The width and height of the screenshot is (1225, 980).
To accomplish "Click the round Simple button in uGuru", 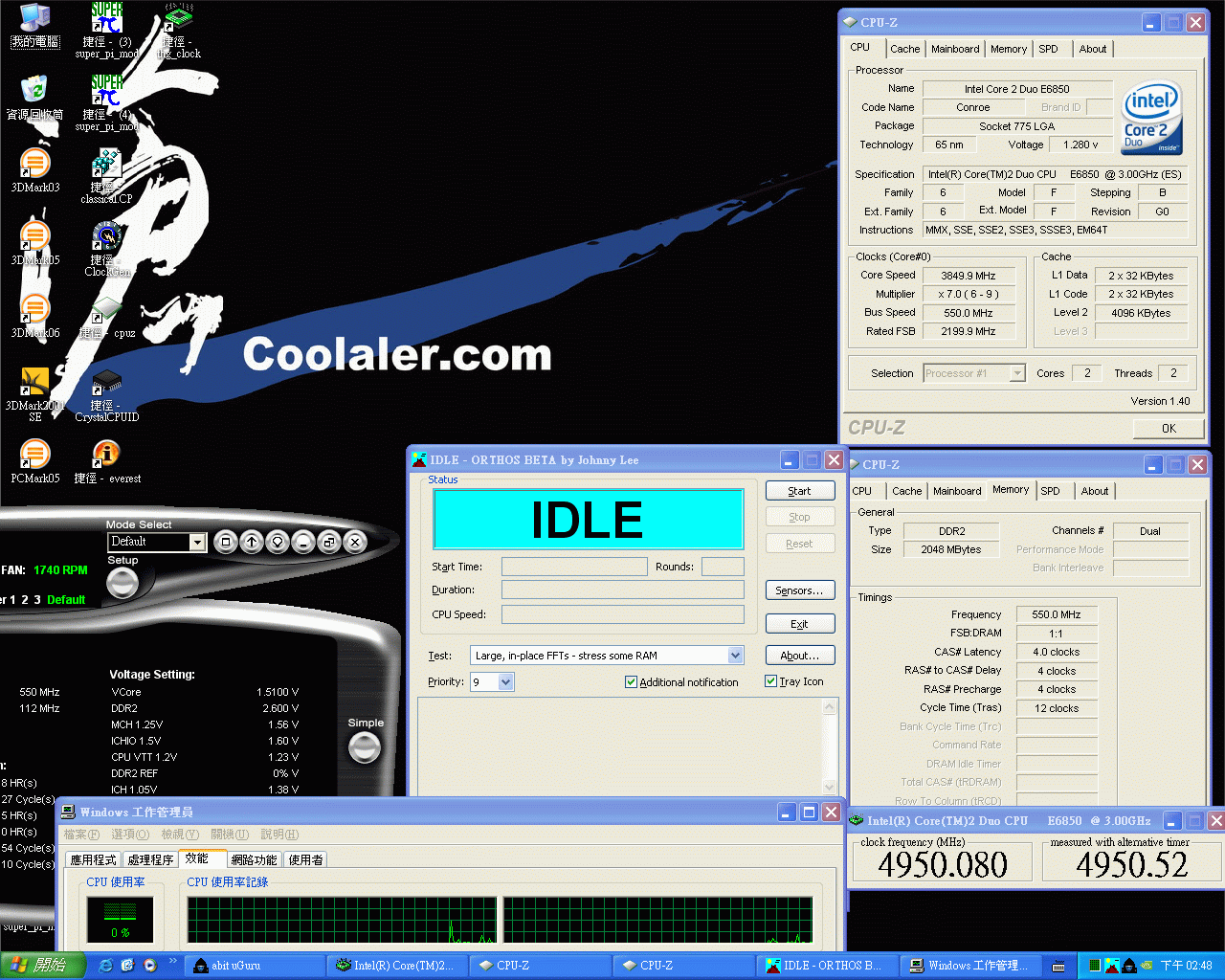I will pyautogui.click(x=365, y=747).
